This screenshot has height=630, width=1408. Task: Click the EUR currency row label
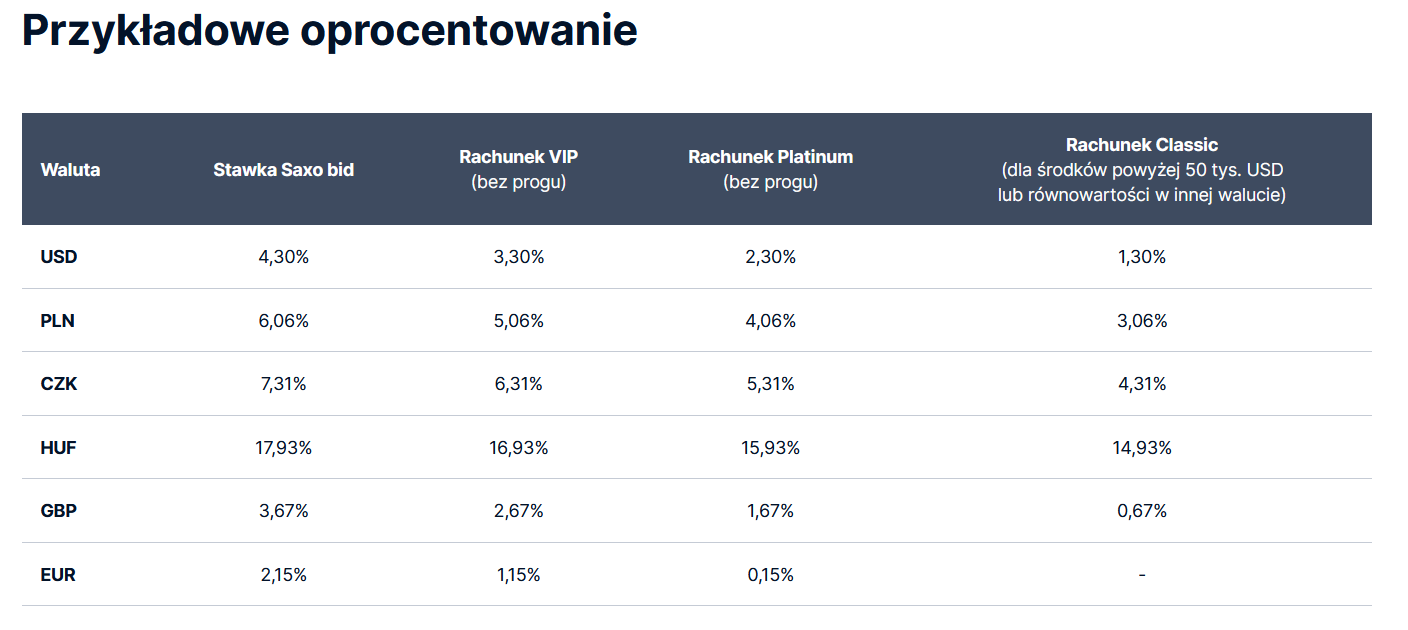click(58, 575)
